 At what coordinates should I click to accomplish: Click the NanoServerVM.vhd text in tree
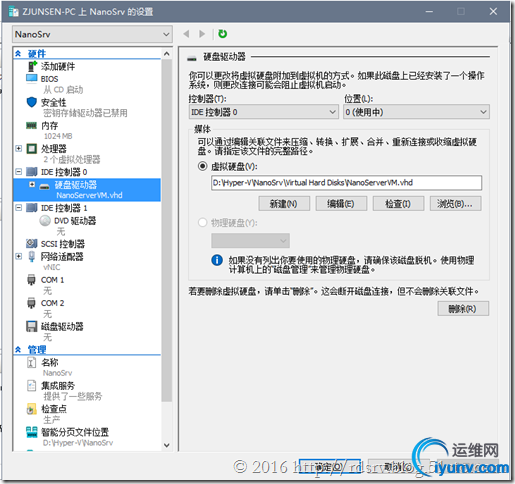click(x=89, y=195)
